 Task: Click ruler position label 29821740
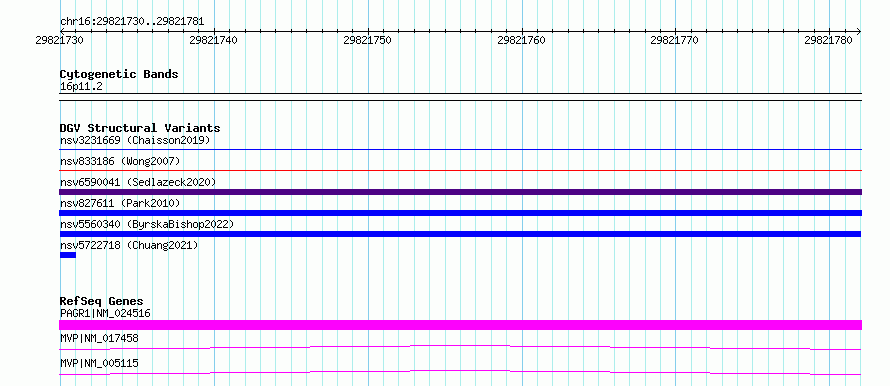pyautogui.click(x=213, y=40)
